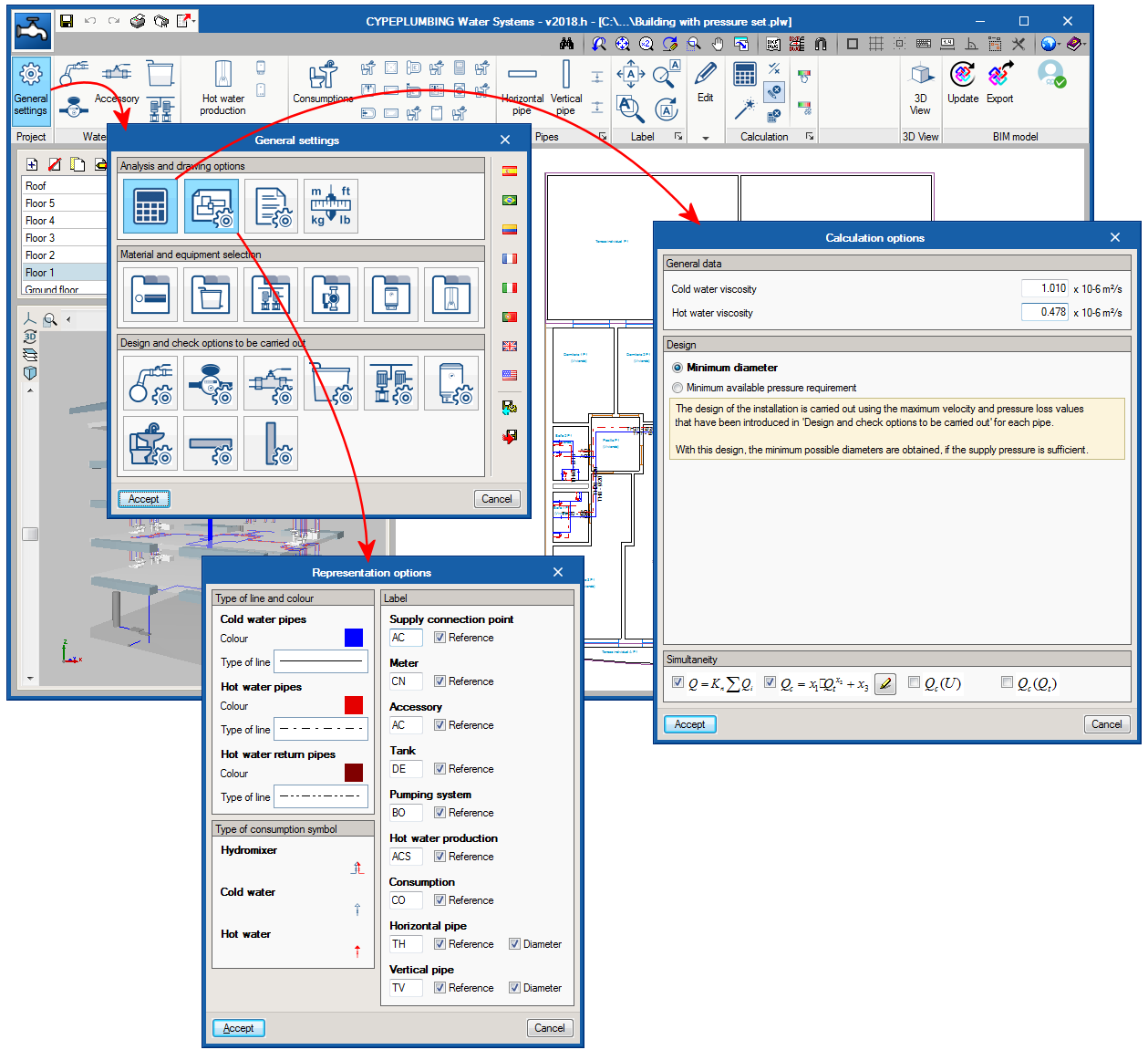Open the 3D View tool
Screen dimensions: 1148x1050
[x=921, y=88]
